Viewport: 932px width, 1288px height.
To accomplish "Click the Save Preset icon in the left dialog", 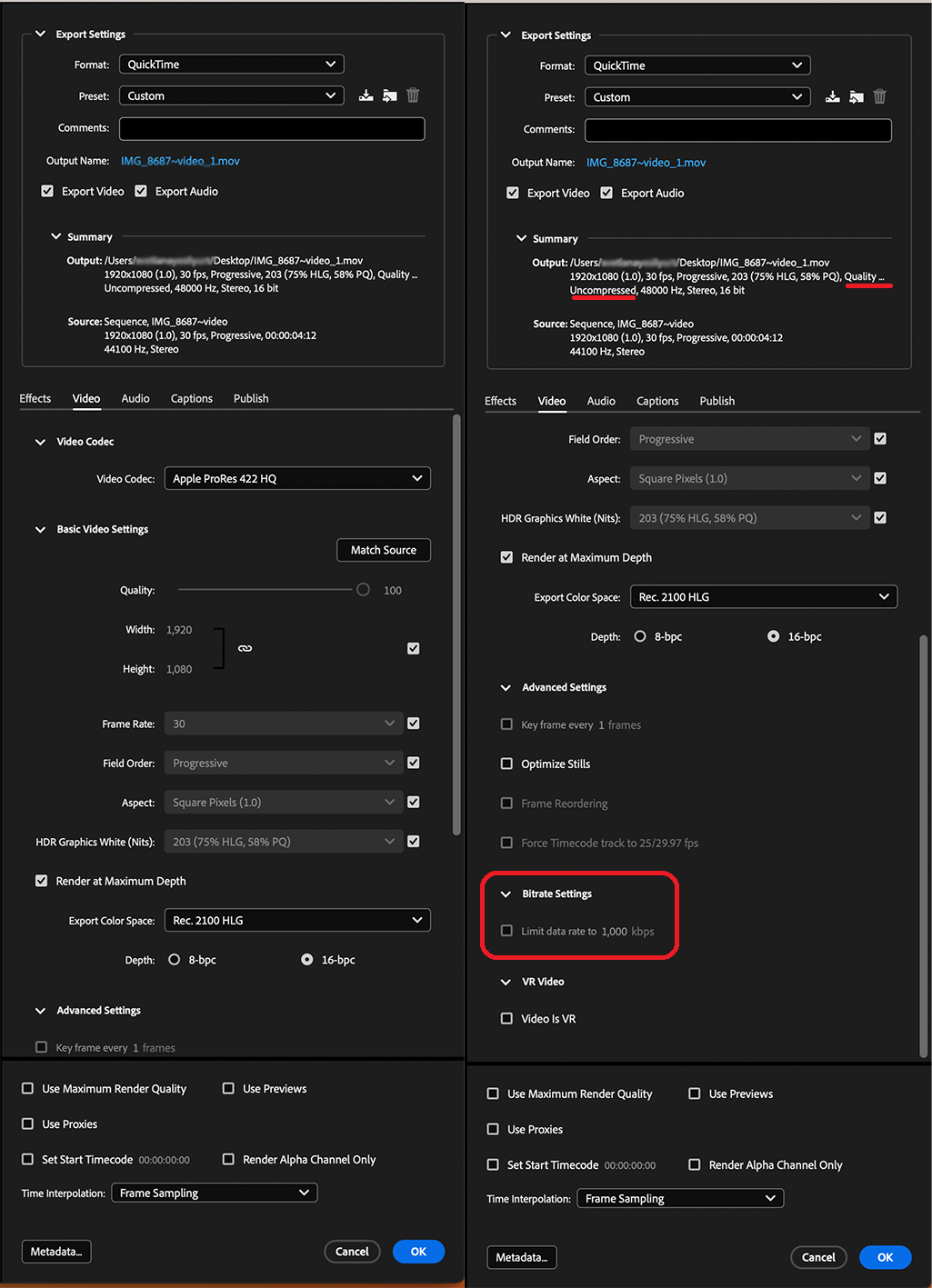I will click(366, 95).
